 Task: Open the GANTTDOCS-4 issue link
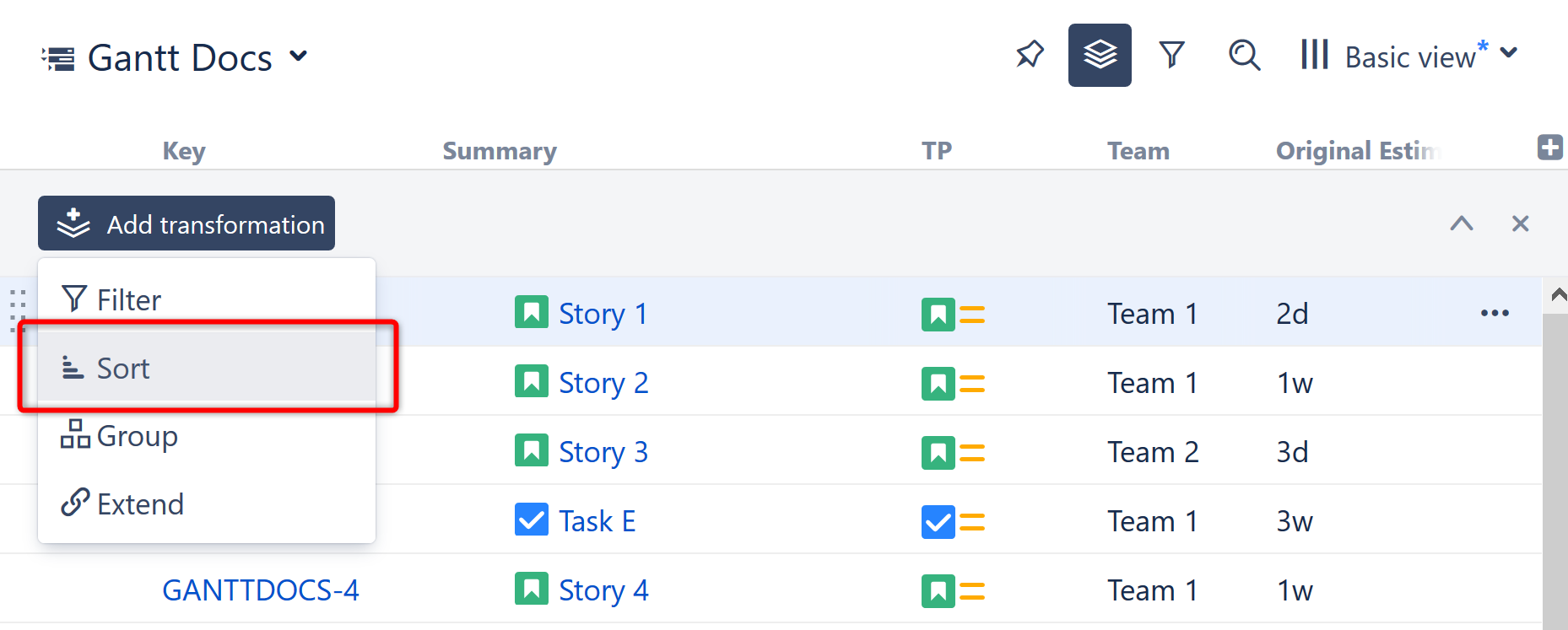260,590
